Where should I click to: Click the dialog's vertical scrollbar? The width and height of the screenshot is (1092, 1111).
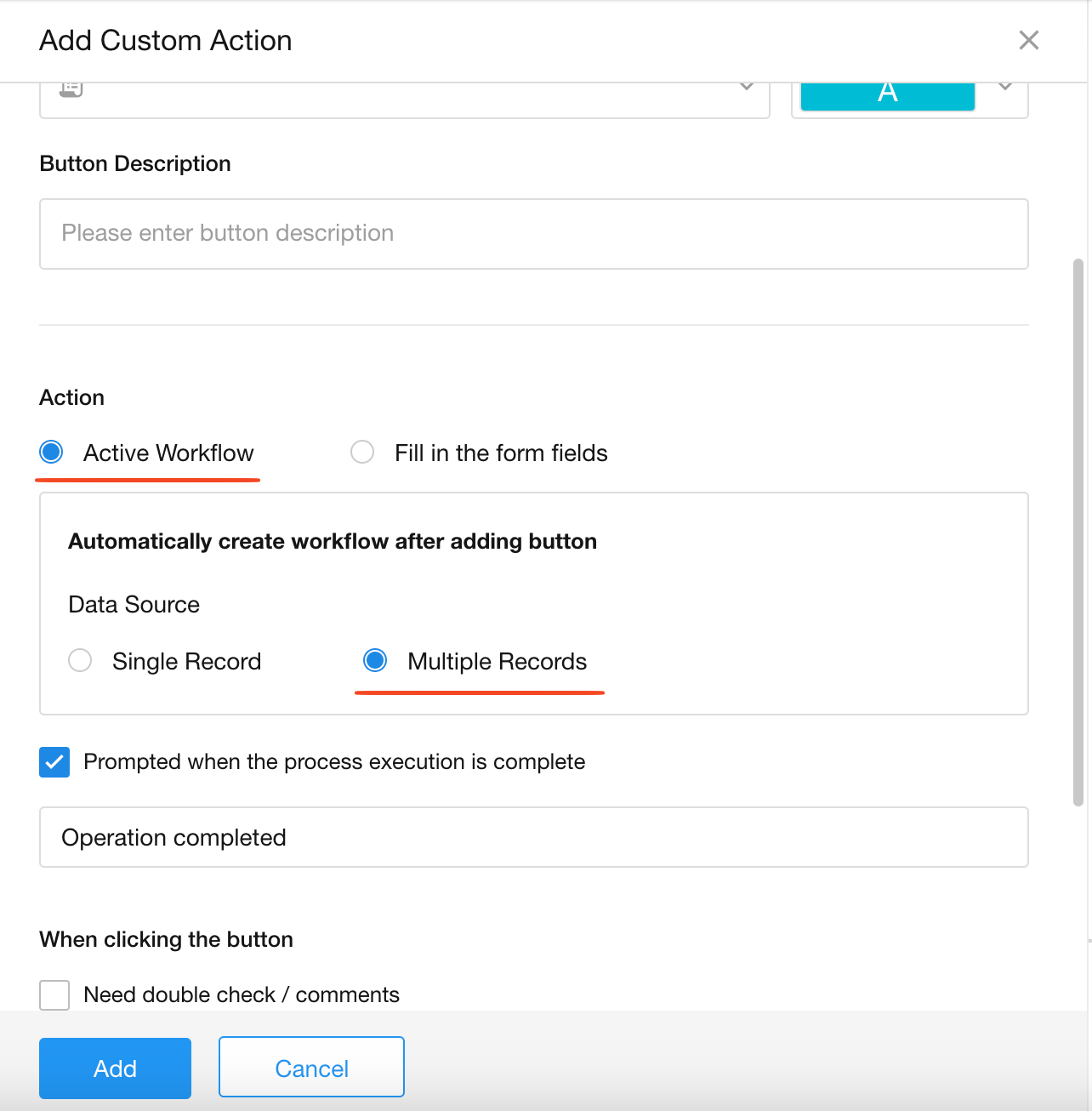tap(1078, 532)
